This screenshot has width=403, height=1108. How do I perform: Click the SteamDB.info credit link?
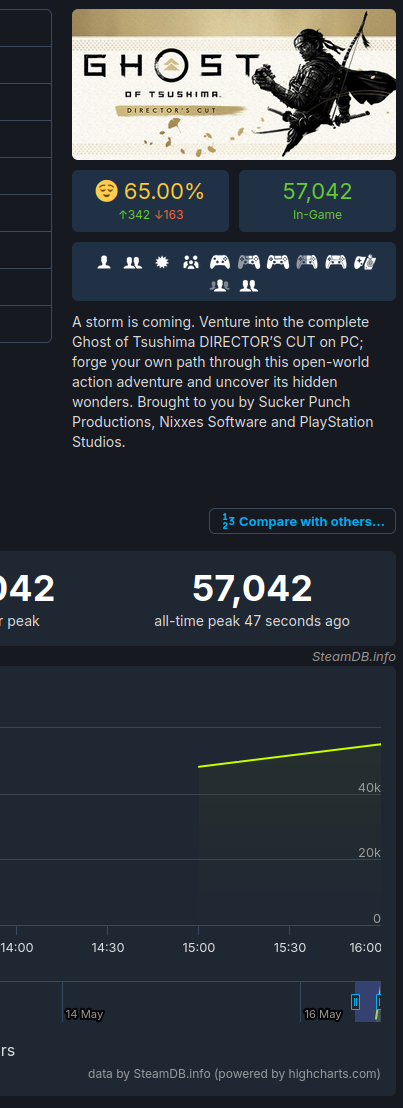(x=354, y=656)
